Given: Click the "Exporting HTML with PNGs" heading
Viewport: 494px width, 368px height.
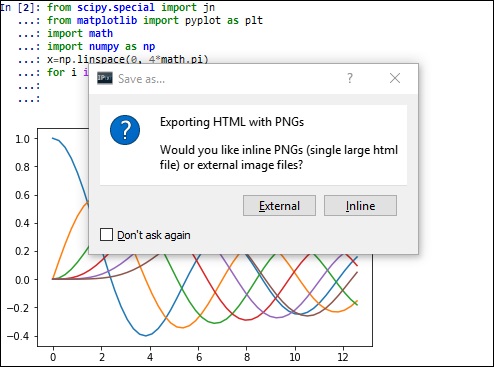Looking at the screenshot, I should point(232,122).
